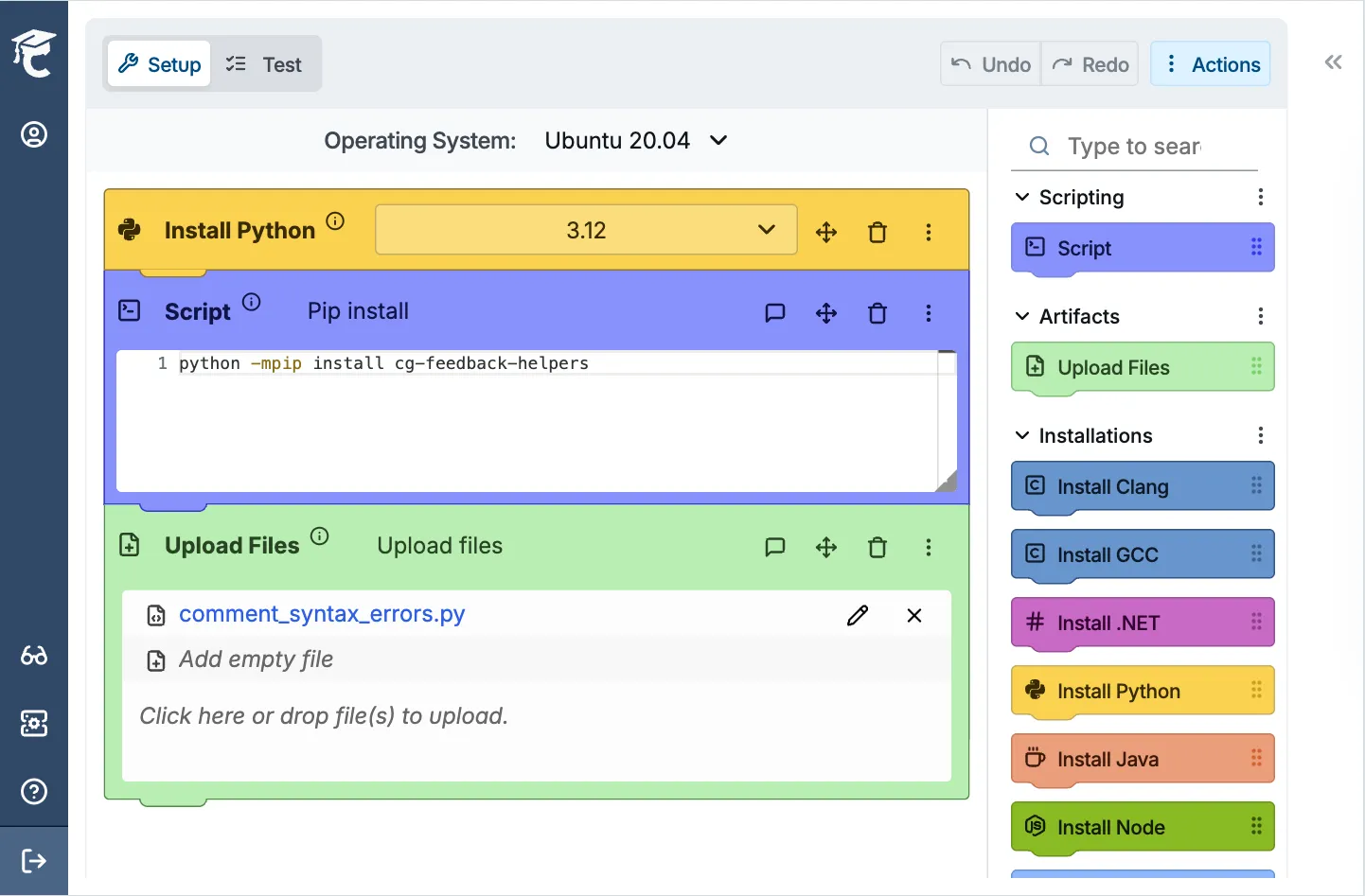Open the Python version 3.12 dropdown
Viewport: 1365px width, 896px height.
(585, 229)
